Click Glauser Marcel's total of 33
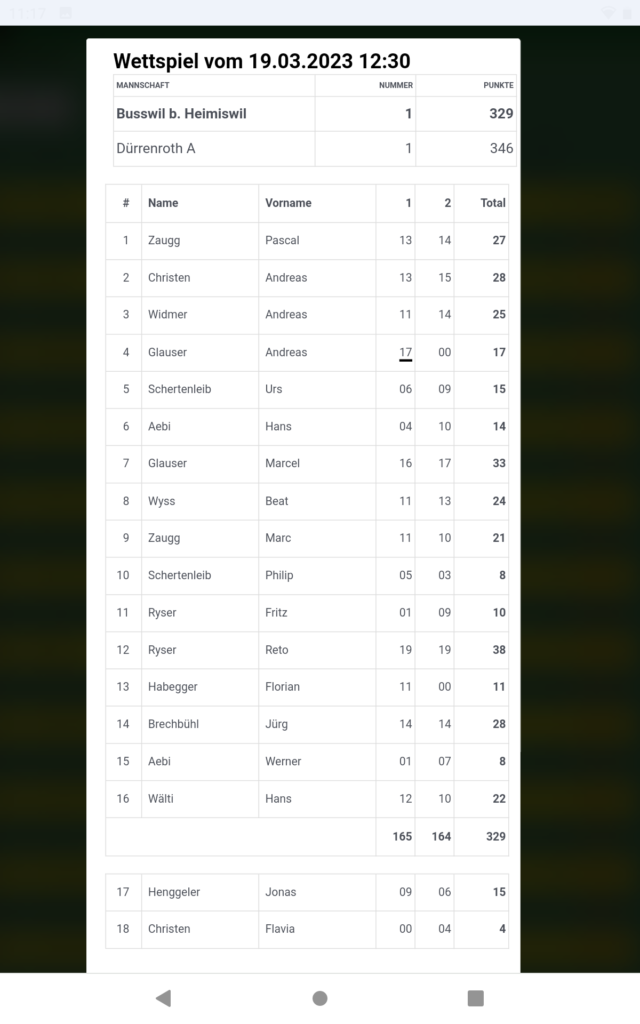Viewport: 640px width, 1024px height. point(498,463)
